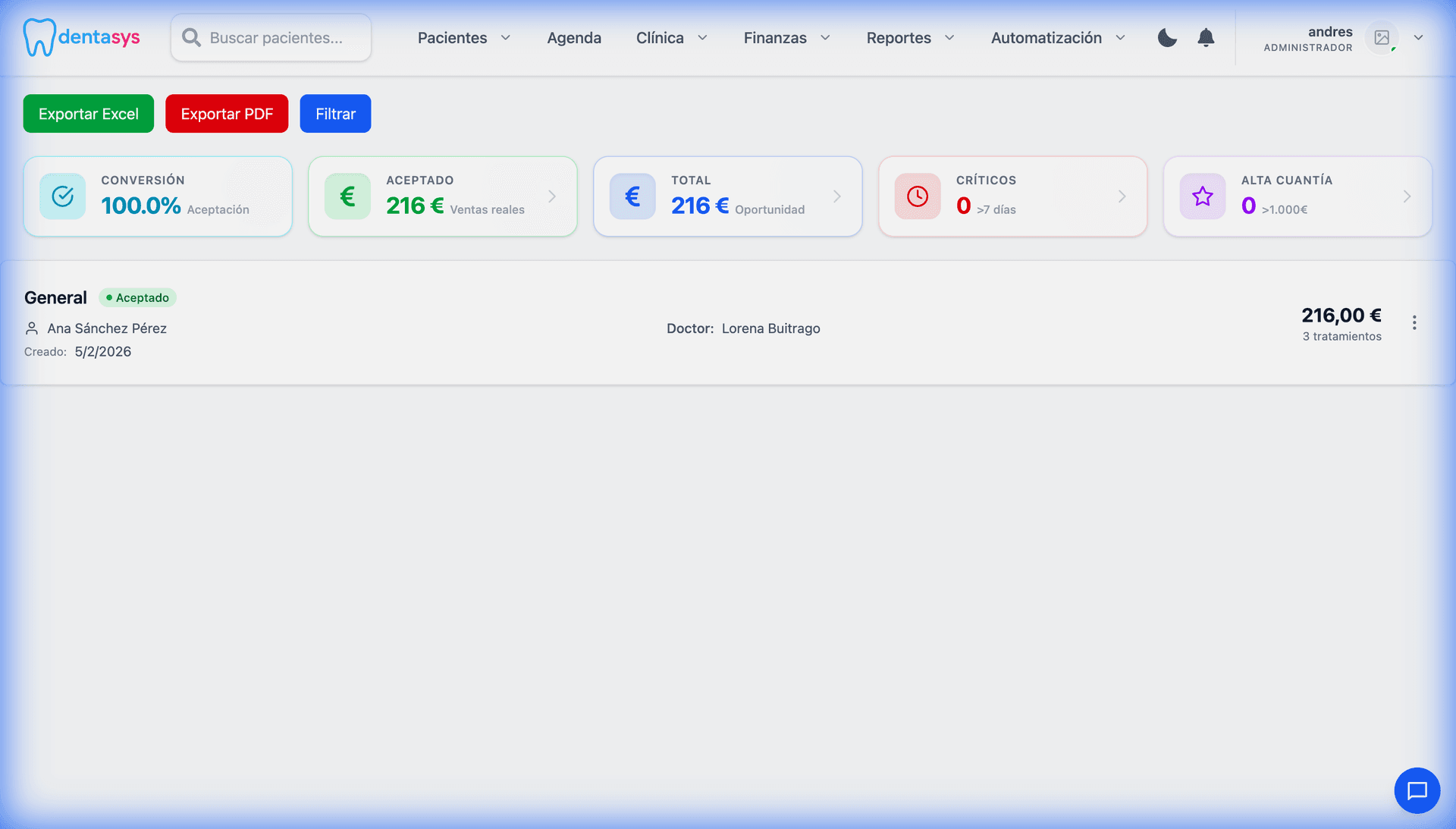This screenshot has height=829, width=1456.
Task: Open three-dot menu for General budget
Action: pos(1414,322)
